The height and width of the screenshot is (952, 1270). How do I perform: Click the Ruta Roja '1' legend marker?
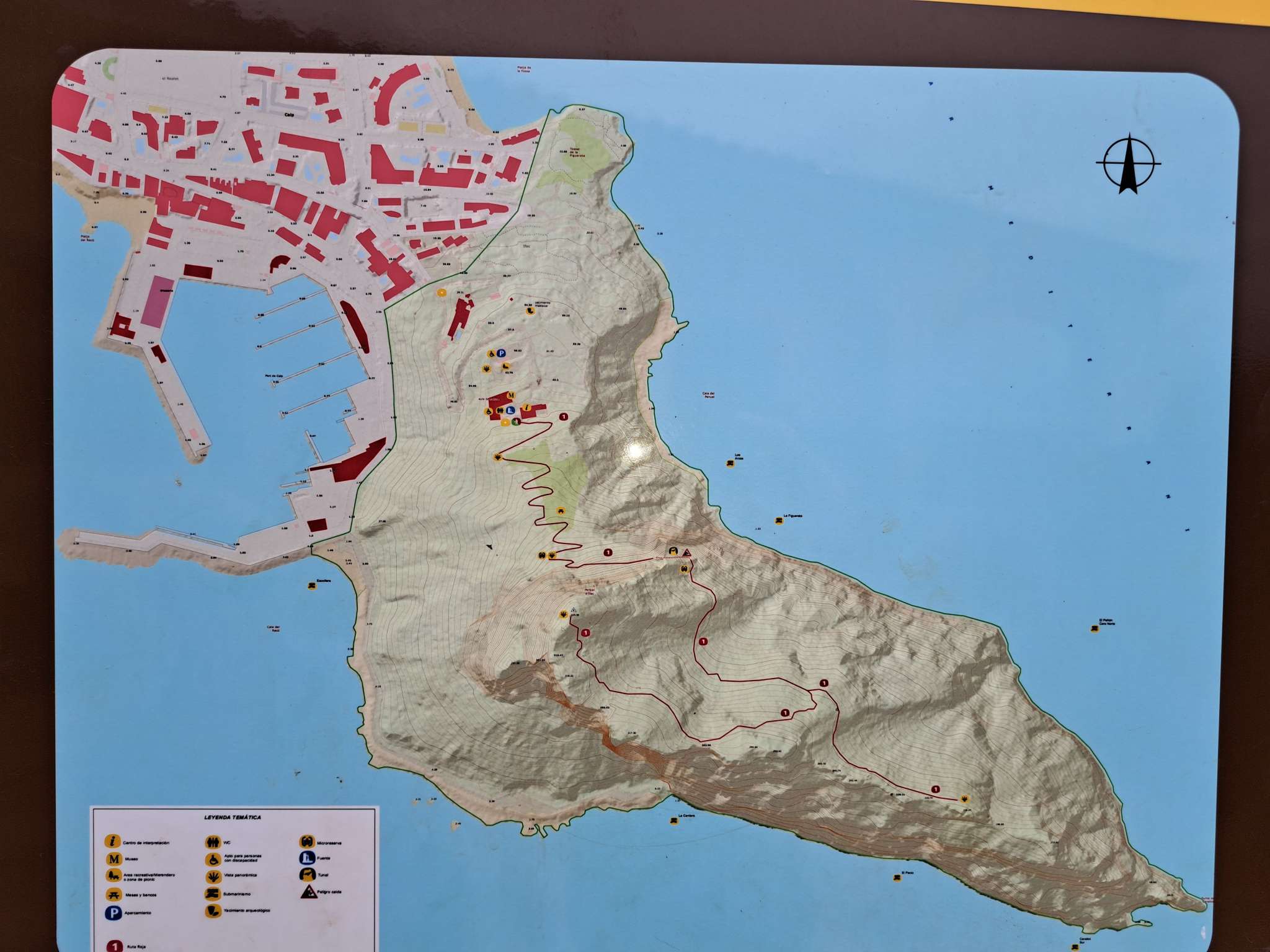click(x=114, y=946)
